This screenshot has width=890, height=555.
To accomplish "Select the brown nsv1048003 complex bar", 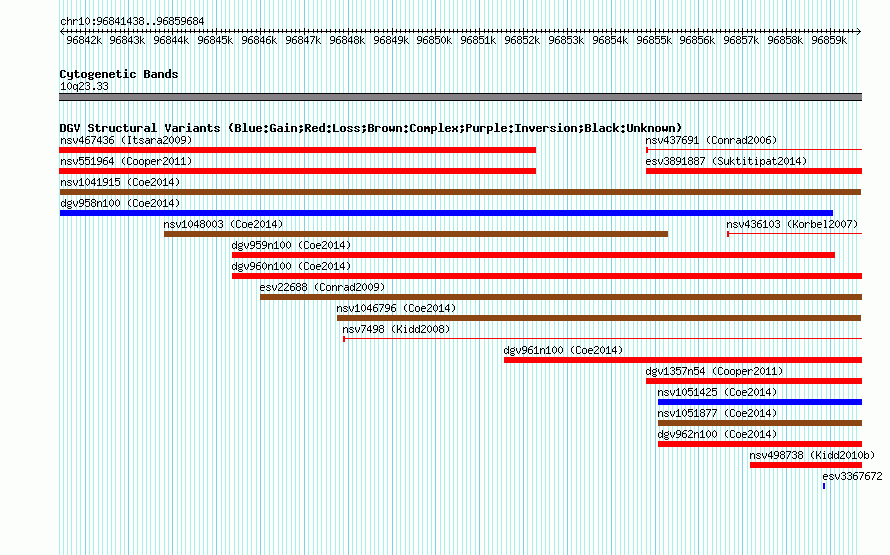I will click(416, 234).
